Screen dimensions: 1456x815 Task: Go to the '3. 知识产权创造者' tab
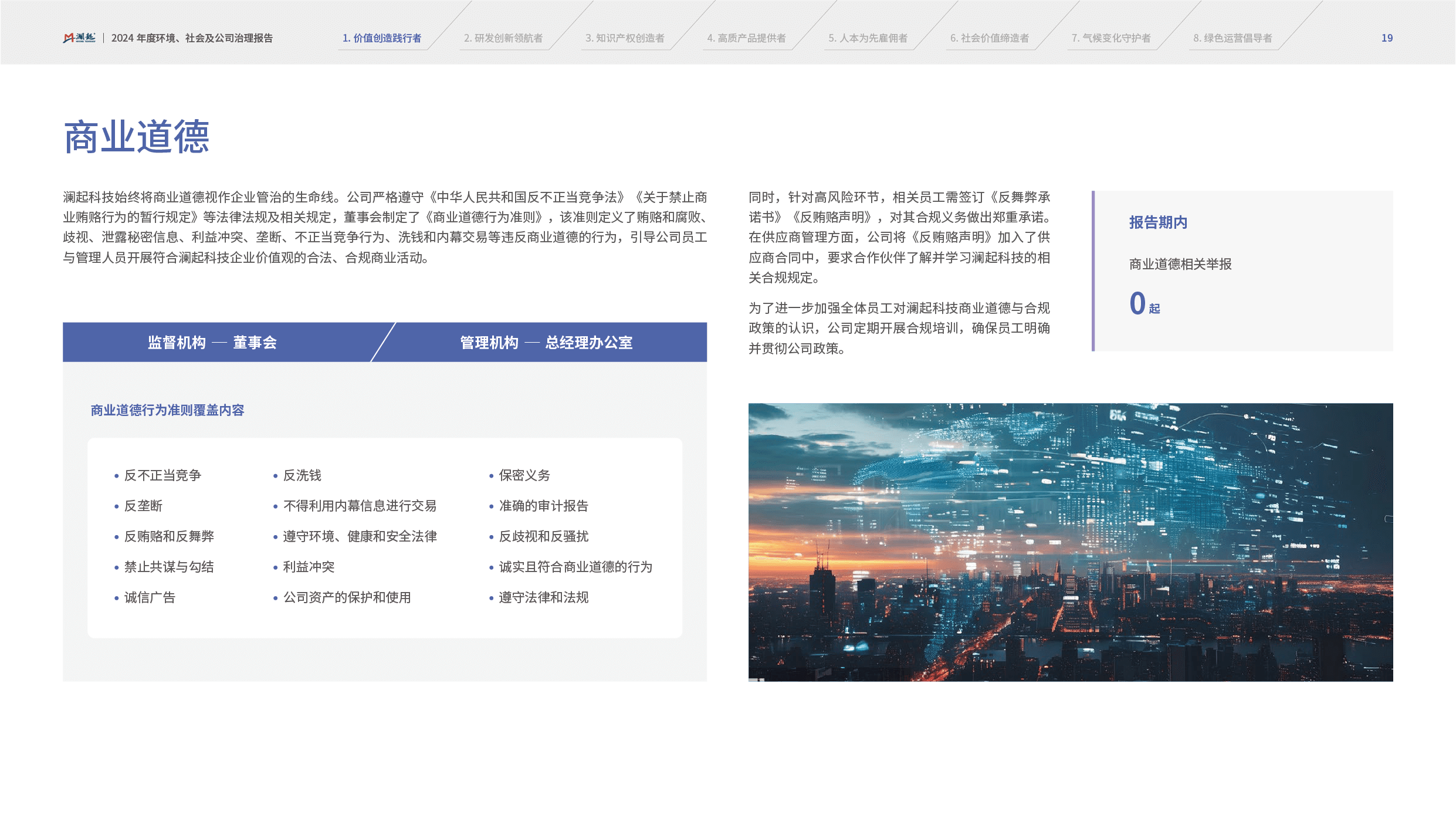(625, 38)
